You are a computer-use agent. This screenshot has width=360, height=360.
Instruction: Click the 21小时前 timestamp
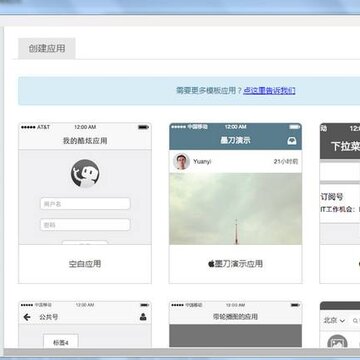pyautogui.click(x=286, y=162)
